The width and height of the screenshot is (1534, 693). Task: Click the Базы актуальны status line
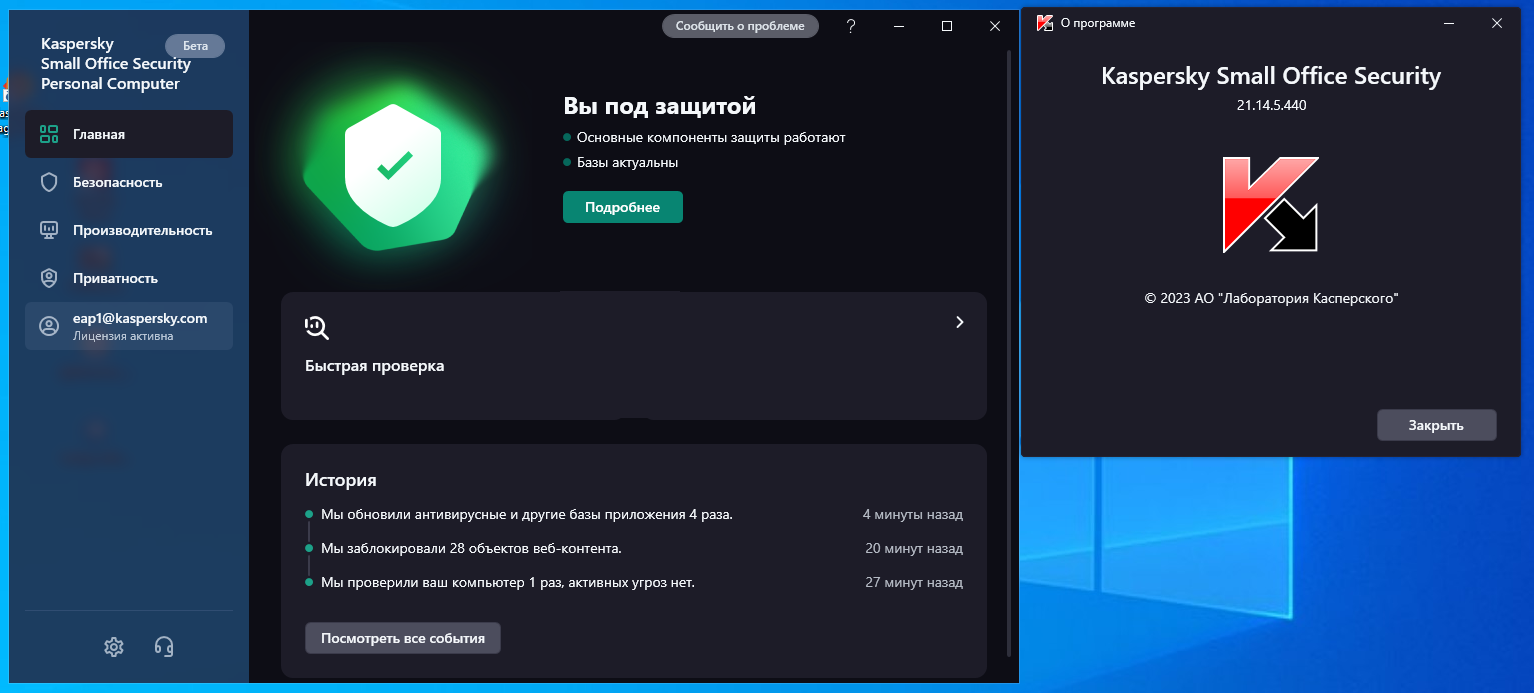point(621,162)
